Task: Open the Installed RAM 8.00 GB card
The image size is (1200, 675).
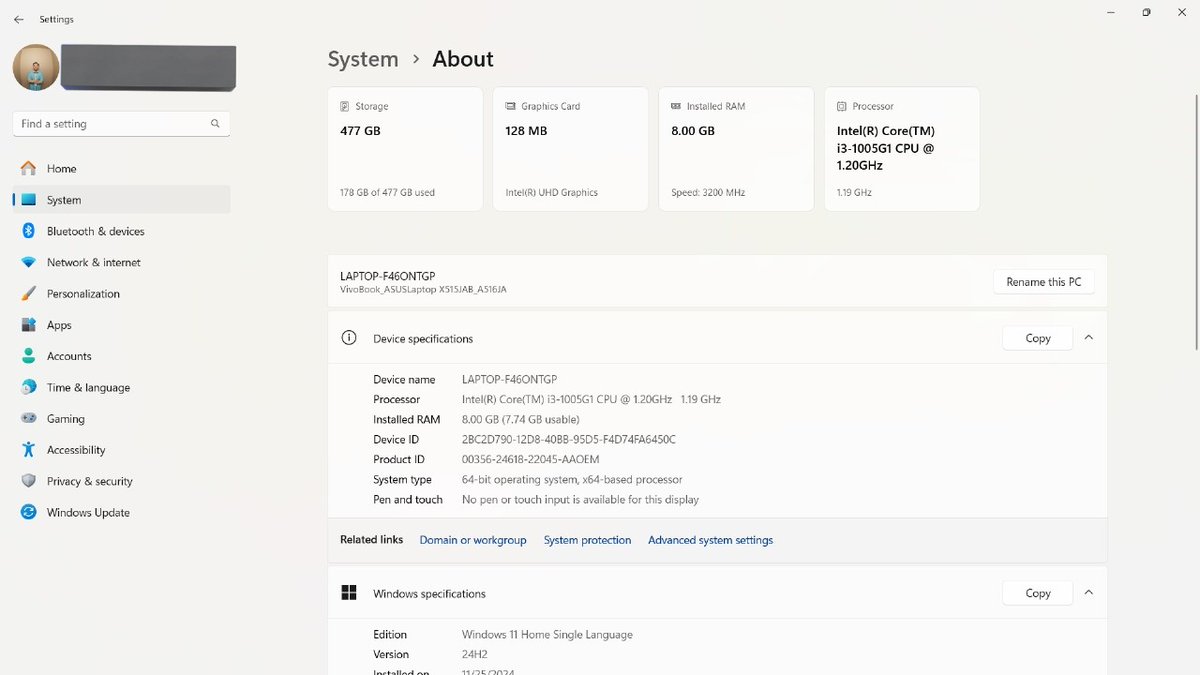Action: coord(736,149)
